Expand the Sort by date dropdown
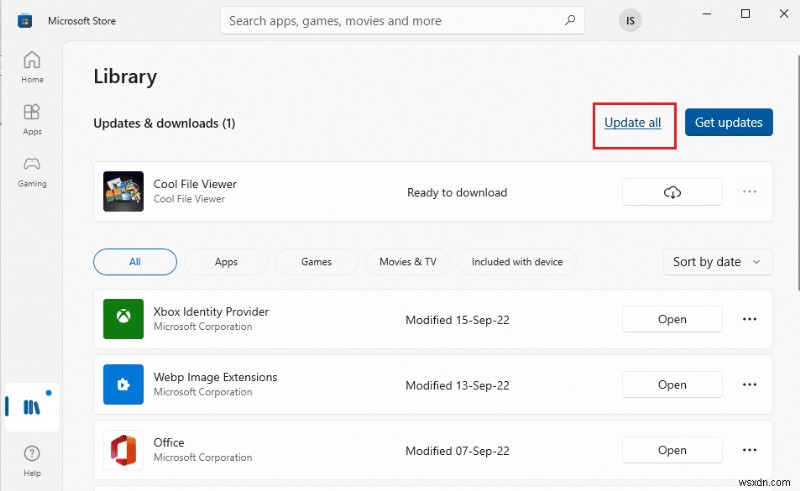 pos(717,262)
